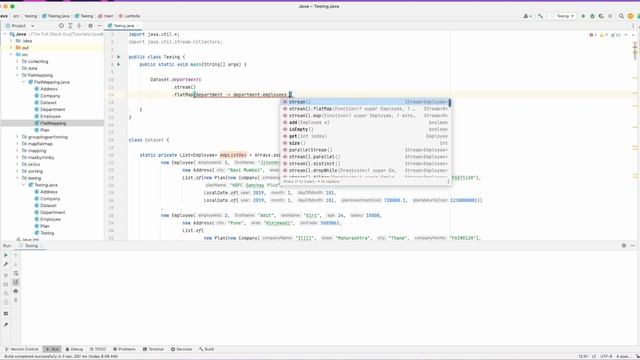Expand the sorting package
Screen dimensions: 640x360
pos(17,171)
